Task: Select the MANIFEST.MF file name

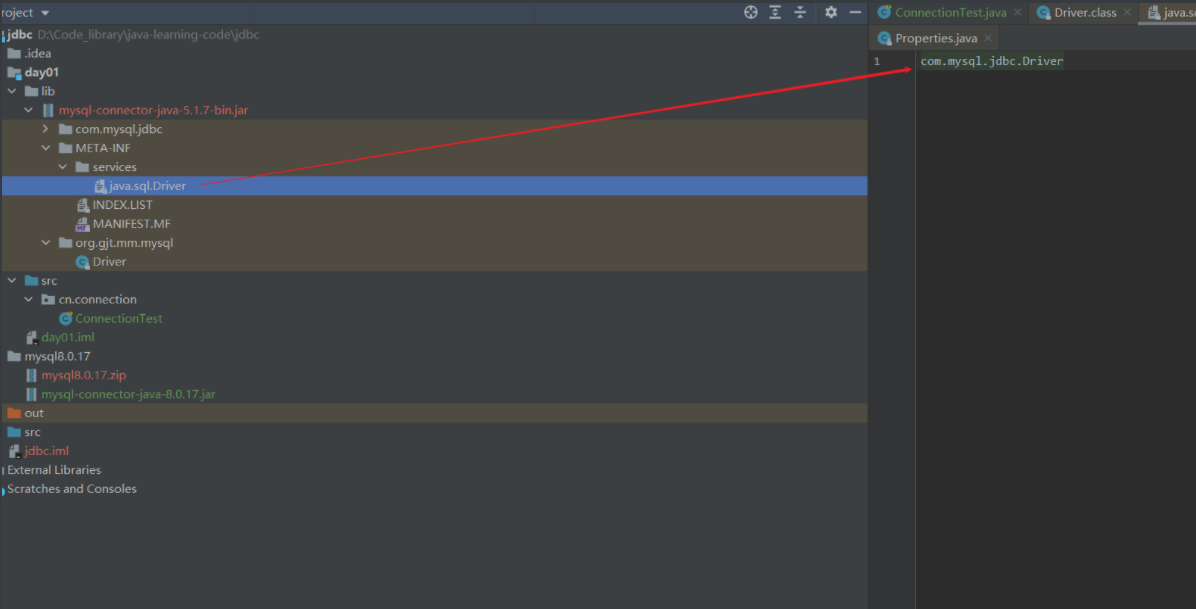Action: click(x=132, y=224)
